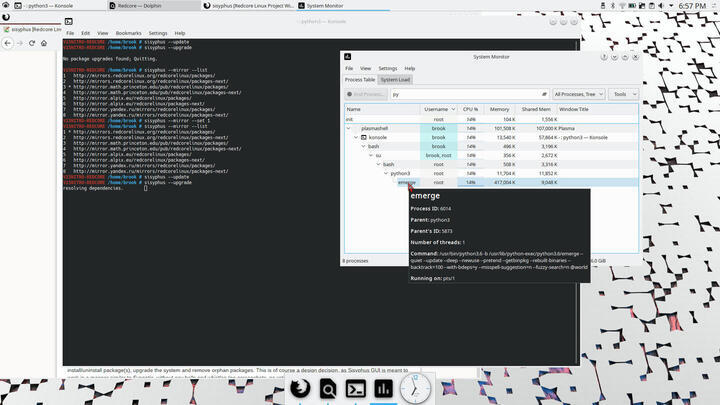Switch to the System Load tab
Screen dimensions: 720x405
point(395,79)
